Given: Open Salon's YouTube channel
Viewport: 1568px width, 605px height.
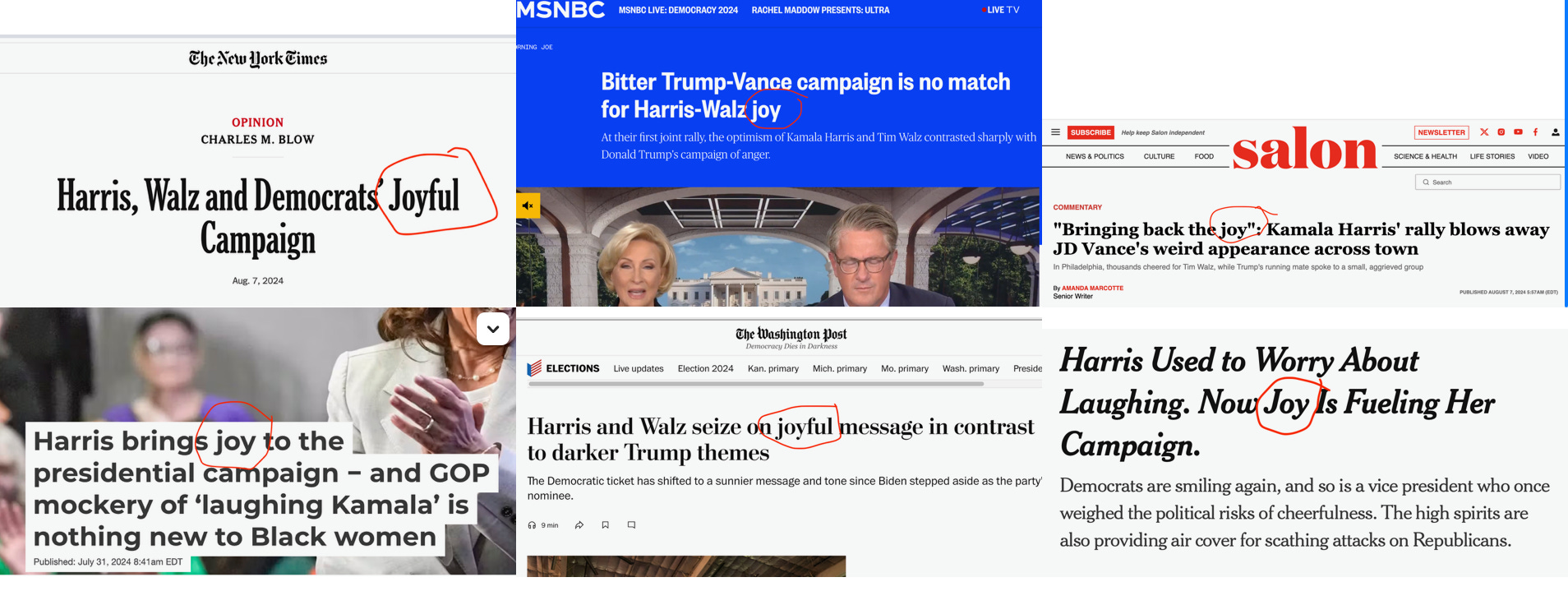Looking at the screenshot, I should tap(1518, 132).
